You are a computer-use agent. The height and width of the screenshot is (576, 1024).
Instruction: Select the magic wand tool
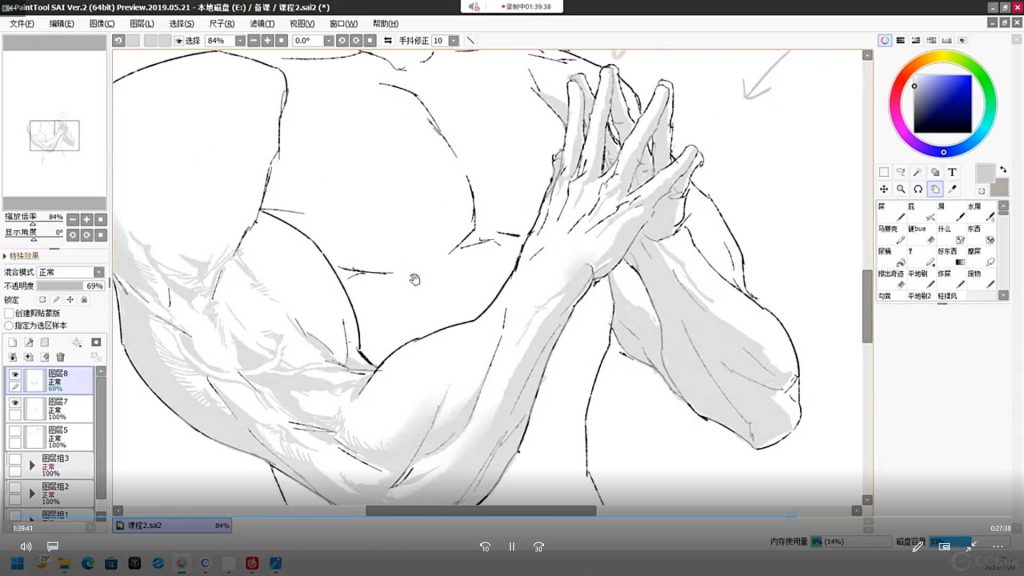pyautogui.click(x=918, y=172)
